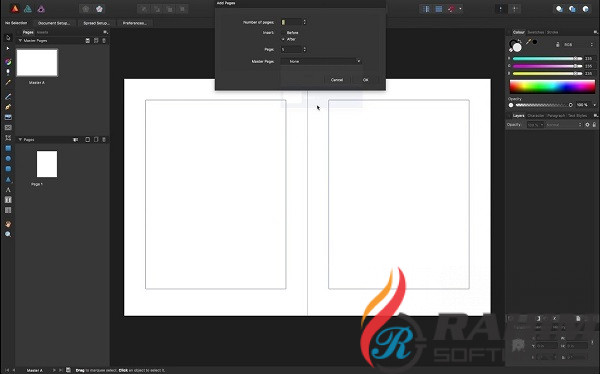
Task: Switch to Affinity Photo persona icon
Action: pyautogui.click(x=41, y=8)
